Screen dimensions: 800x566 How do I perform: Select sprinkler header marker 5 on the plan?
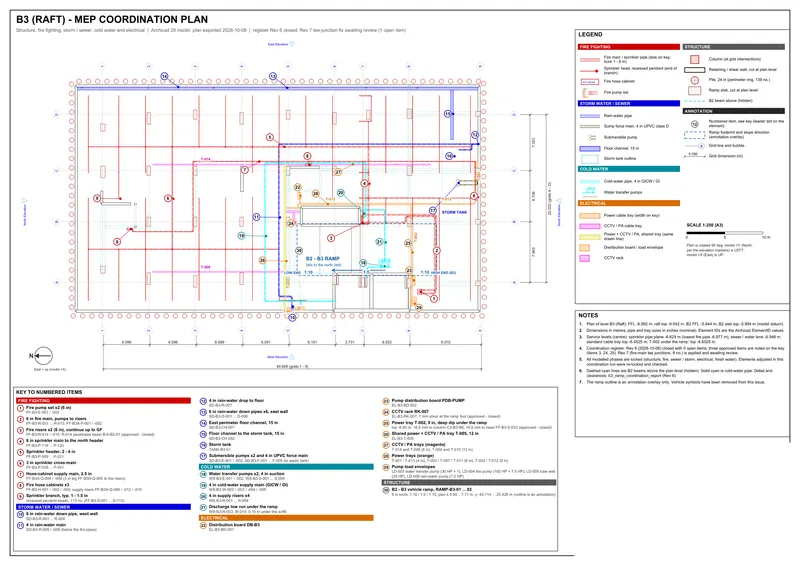pos(270,137)
